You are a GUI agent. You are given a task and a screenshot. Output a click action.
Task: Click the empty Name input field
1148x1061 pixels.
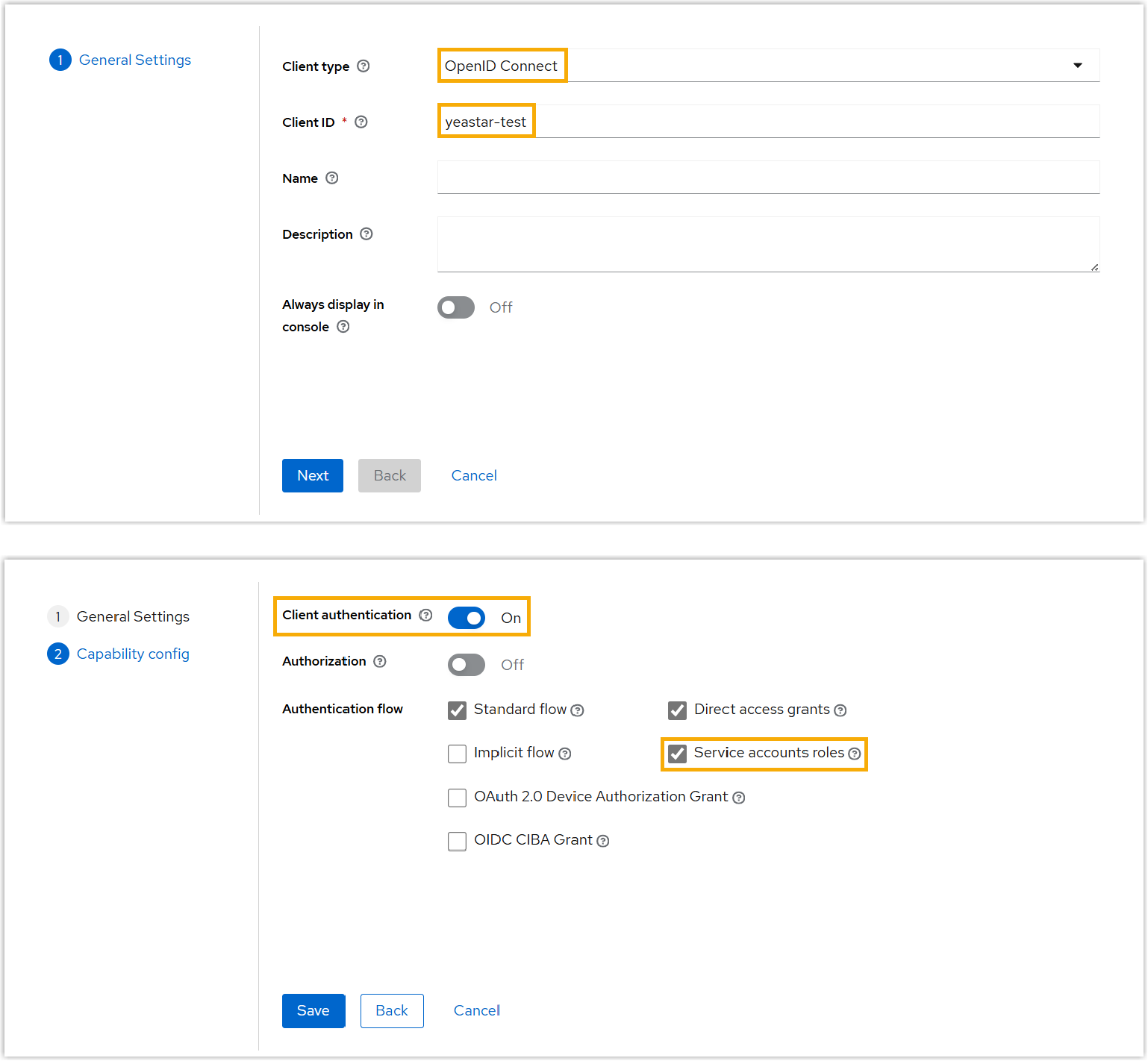[768, 178]
